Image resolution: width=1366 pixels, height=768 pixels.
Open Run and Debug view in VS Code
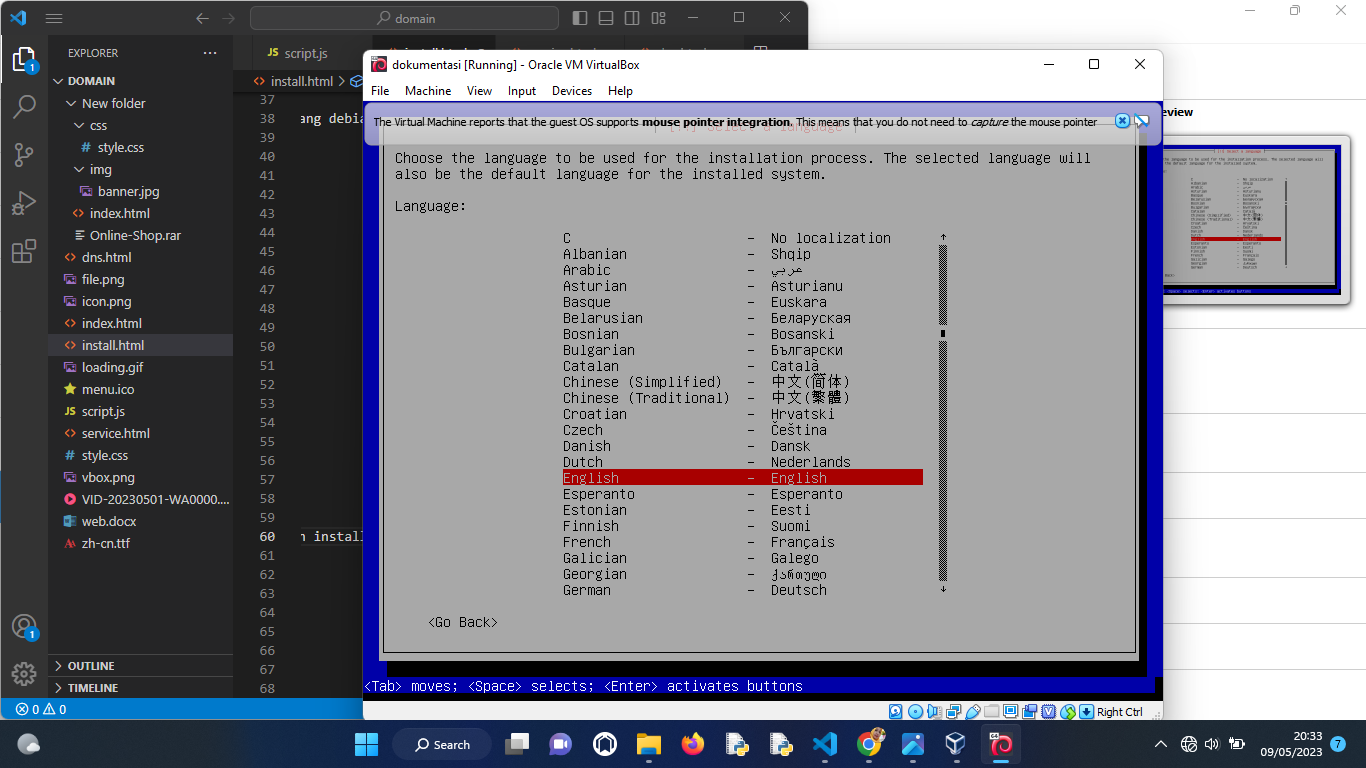click(24, 203)
